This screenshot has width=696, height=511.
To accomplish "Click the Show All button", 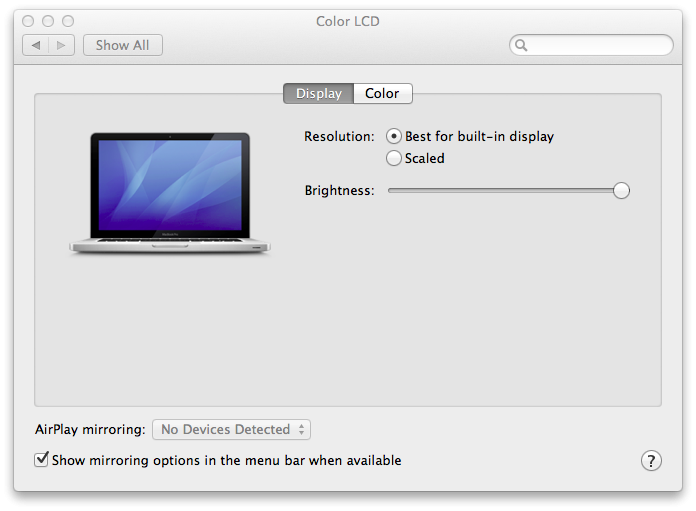I will tap(122, 45).
